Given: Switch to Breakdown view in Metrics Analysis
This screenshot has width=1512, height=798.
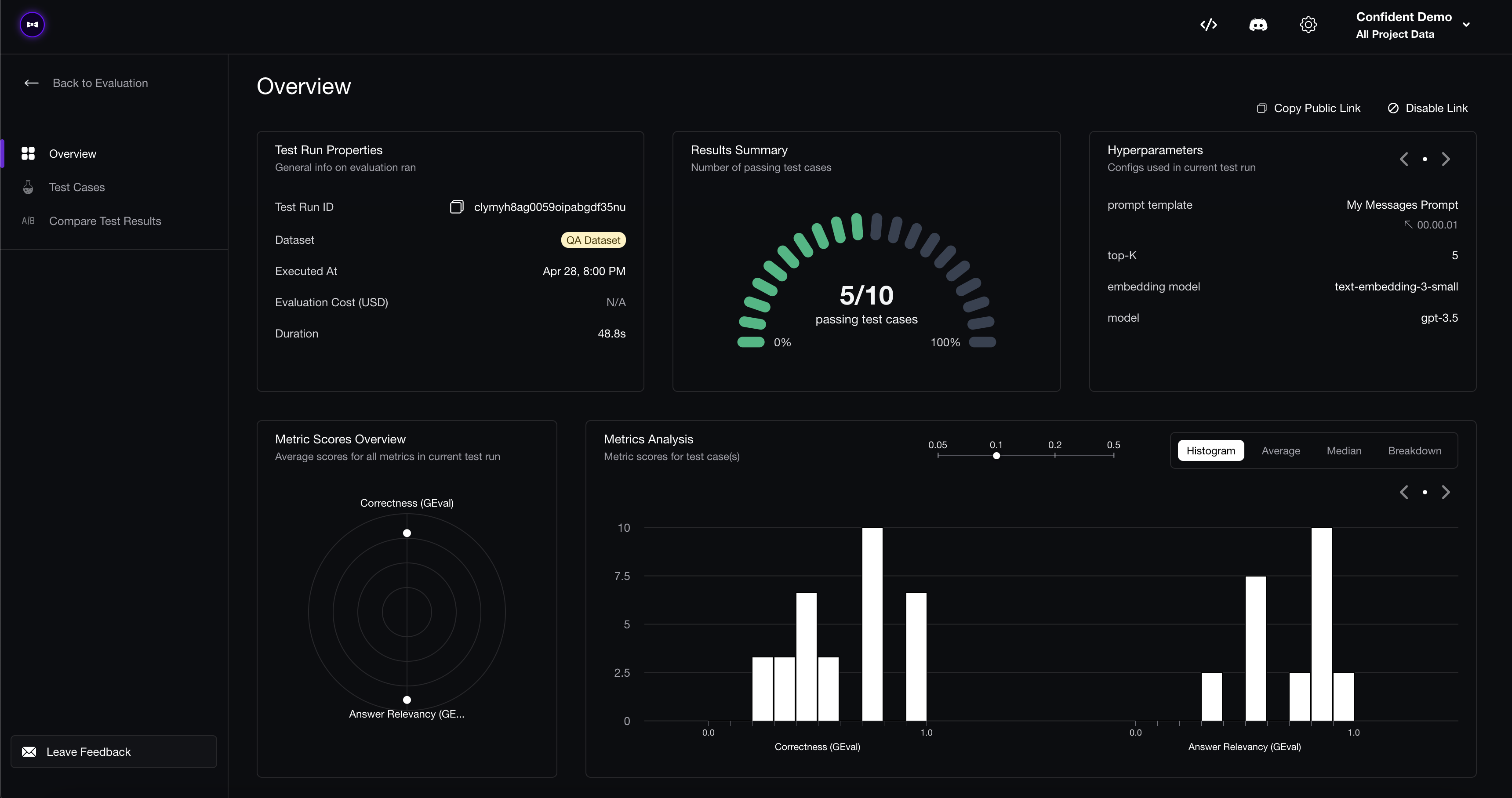Looking at the screenshot, I should click(1414, 451).
